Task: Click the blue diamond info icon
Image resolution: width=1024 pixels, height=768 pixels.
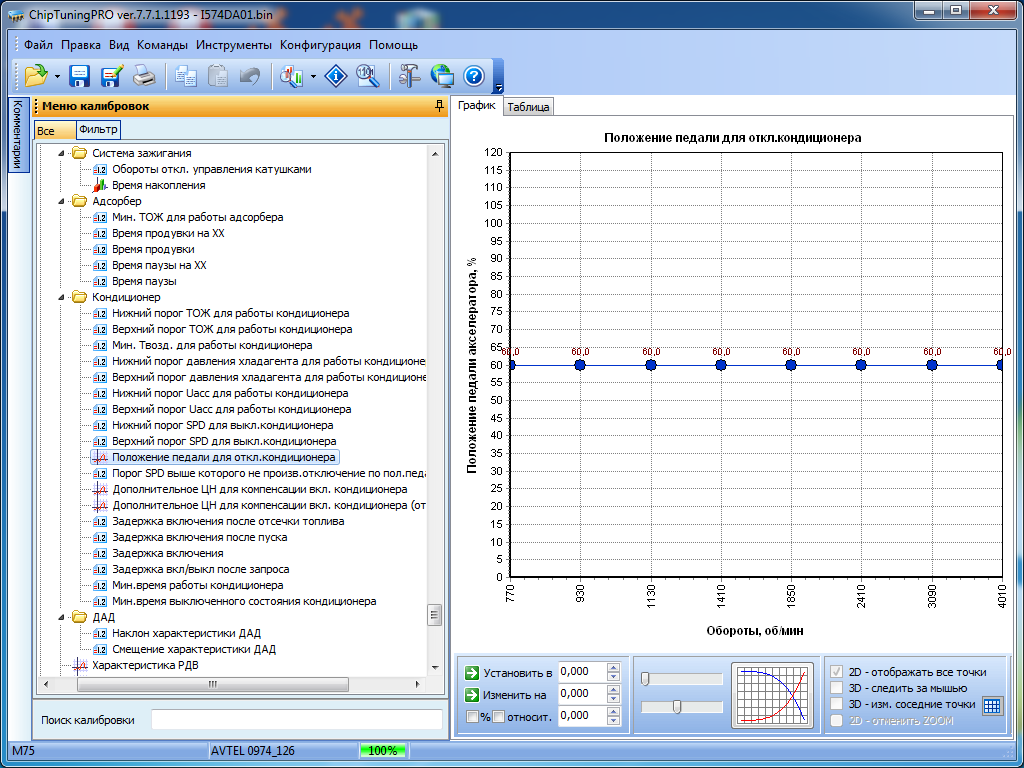Action: pyautogui.click(x=338, y=76)
